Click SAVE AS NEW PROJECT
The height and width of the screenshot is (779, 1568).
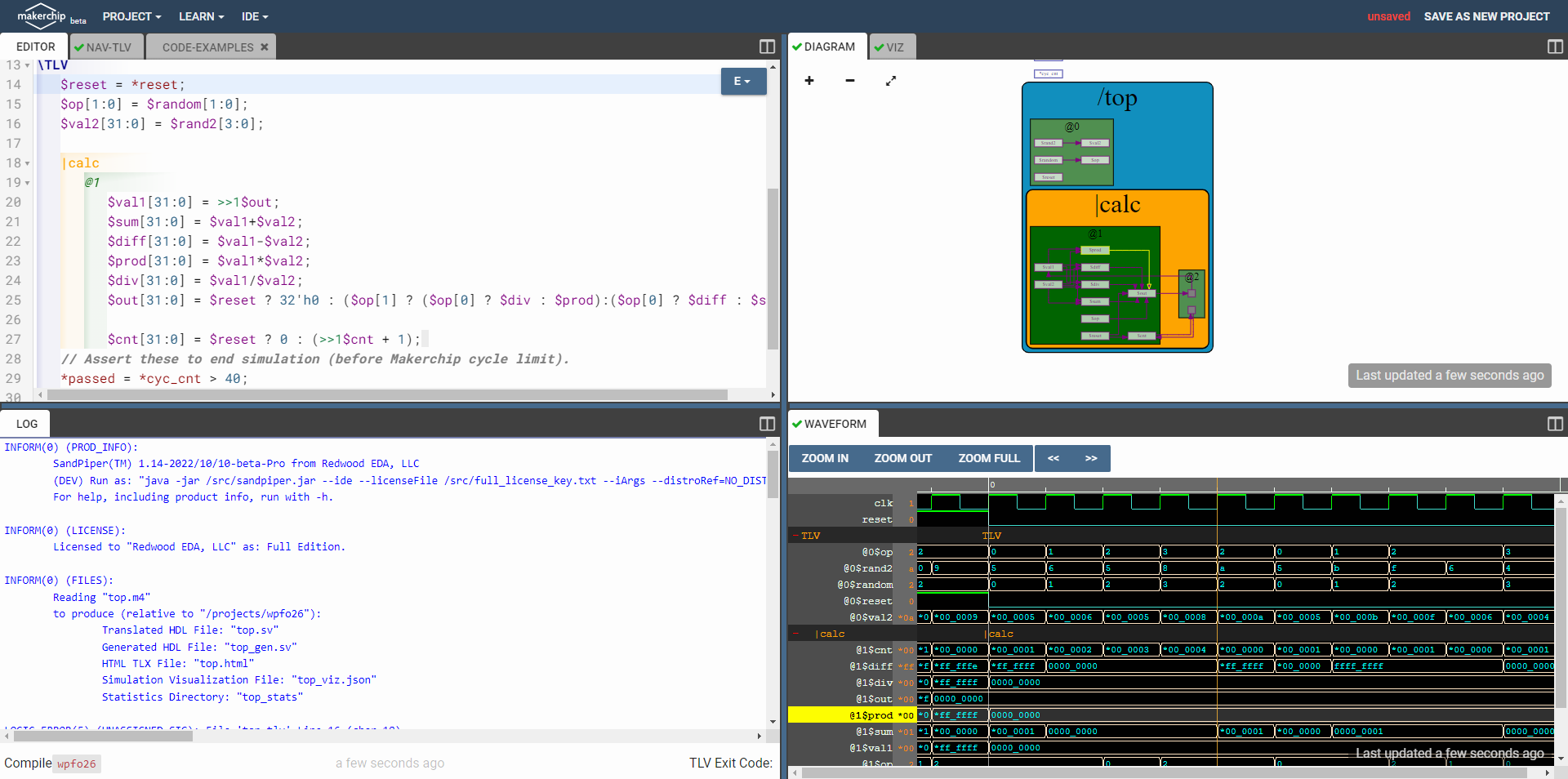point(1486,16)
